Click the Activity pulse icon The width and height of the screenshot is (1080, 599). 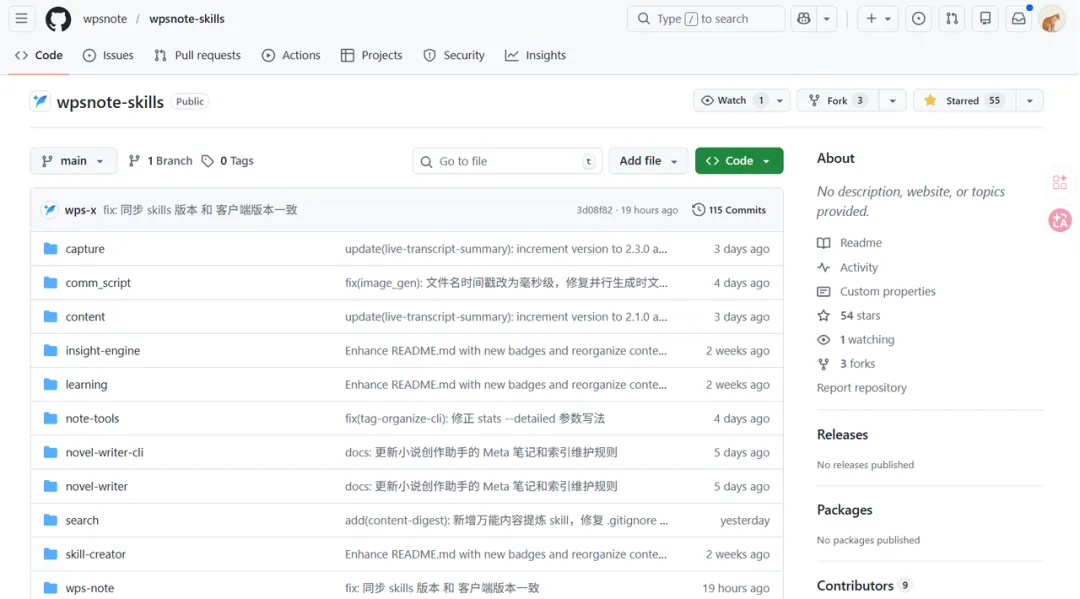(x=824, y=267)
